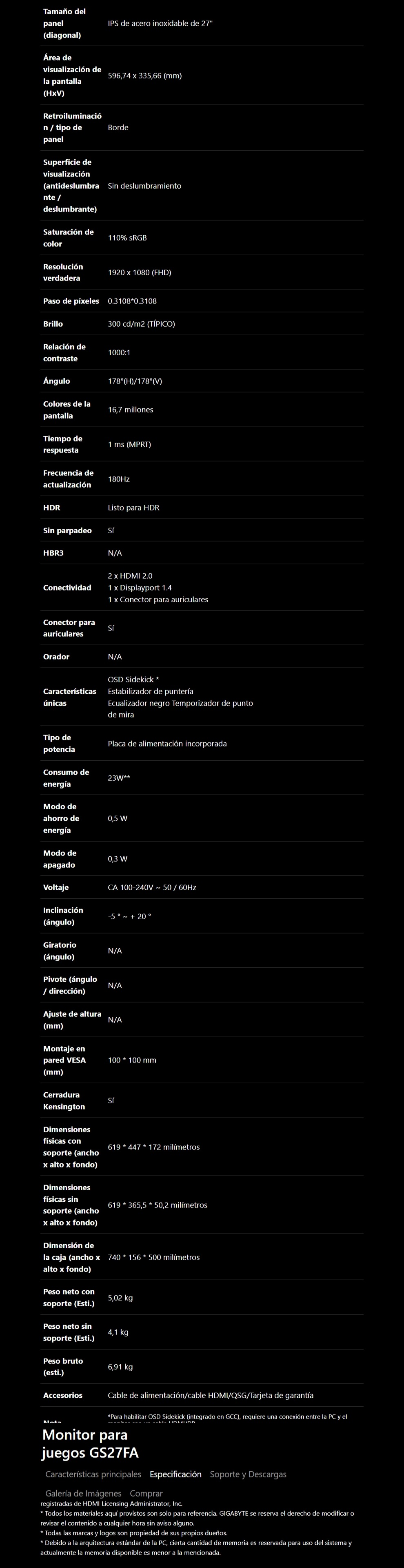Image resolution: width=404 pixels, height=1568 pixels.
Task: Click the 23W** power consumption value
Action: (119, 778)
